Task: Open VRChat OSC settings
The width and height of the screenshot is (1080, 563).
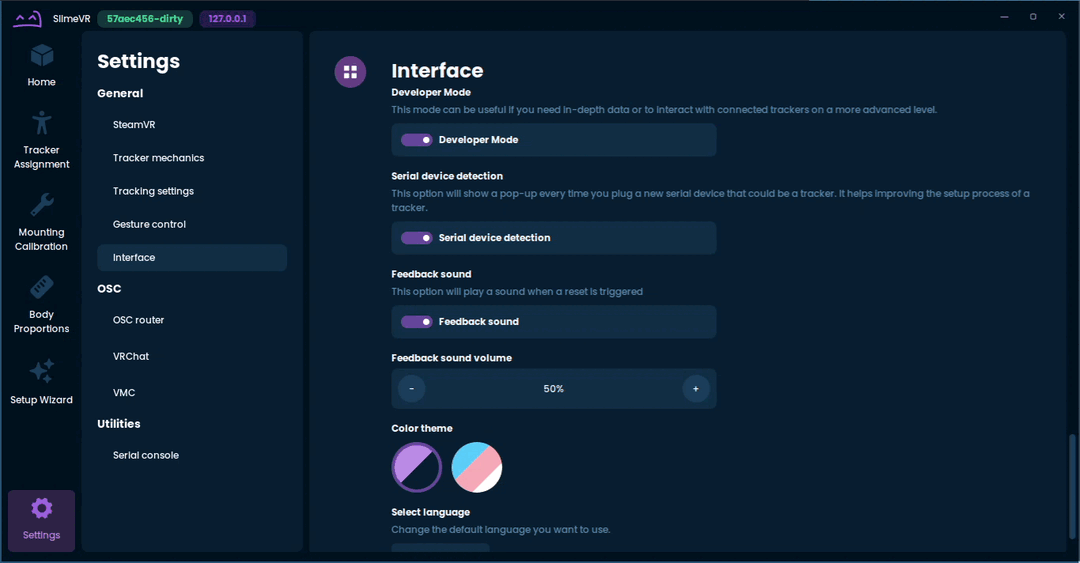Action: point(192,356)
